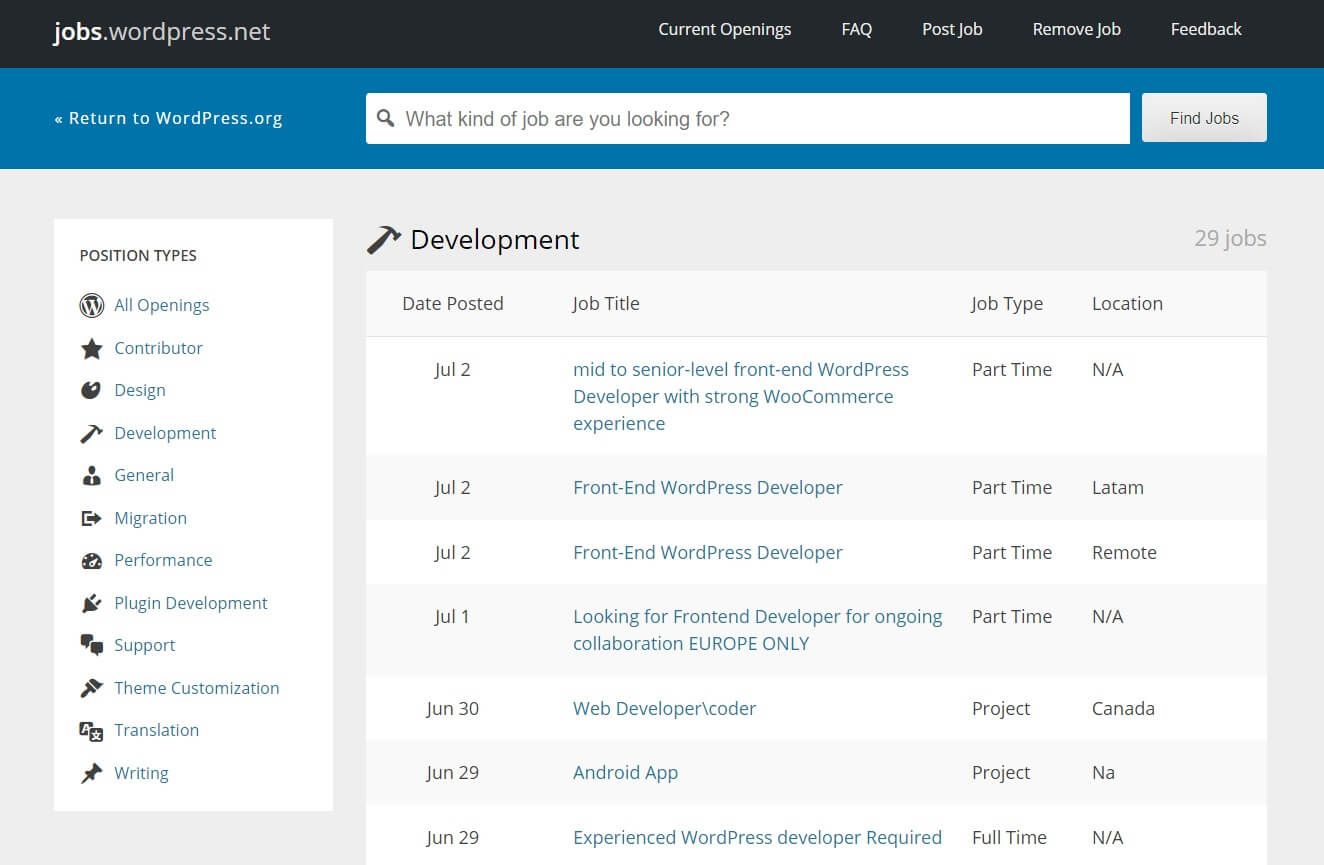Image resolution: width=1324 pixels, height=865 pixels.
Task: Click inside the job search input field
Action: click(700, 117)
